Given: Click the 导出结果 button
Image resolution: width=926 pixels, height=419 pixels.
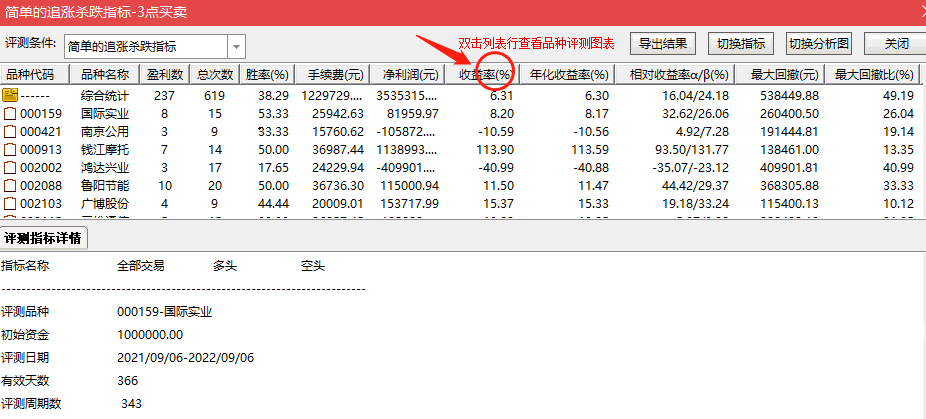Looking at the screenshot, I should 663,43.
